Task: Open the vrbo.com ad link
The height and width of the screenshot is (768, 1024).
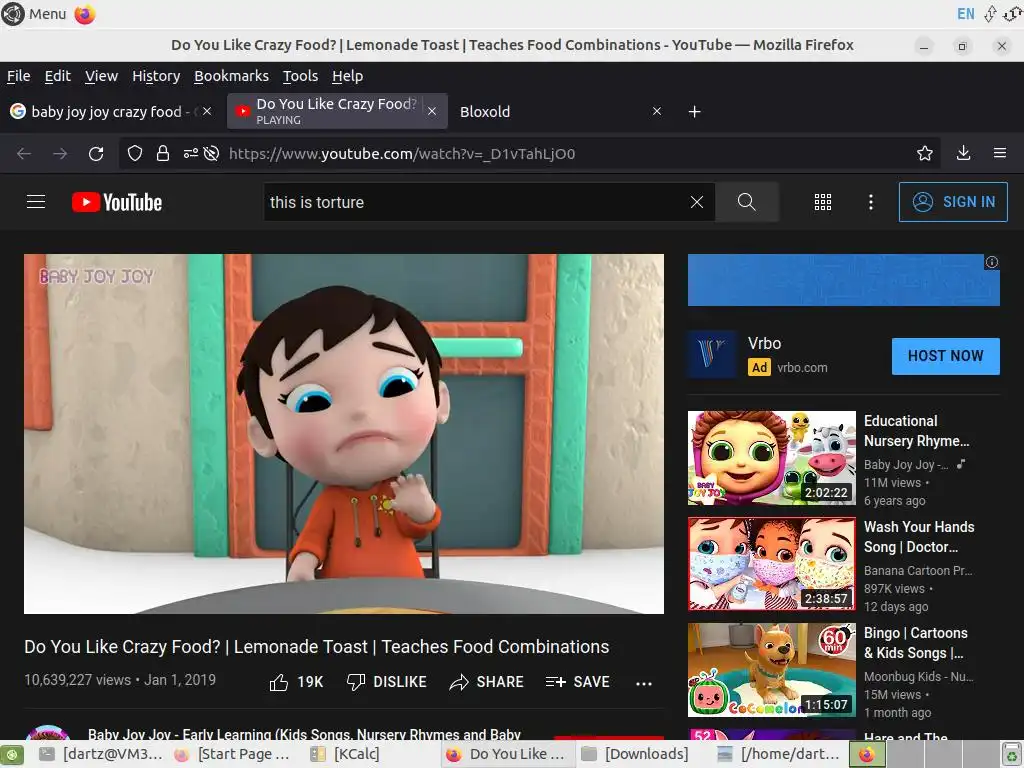Action: [x=802, y=368]
